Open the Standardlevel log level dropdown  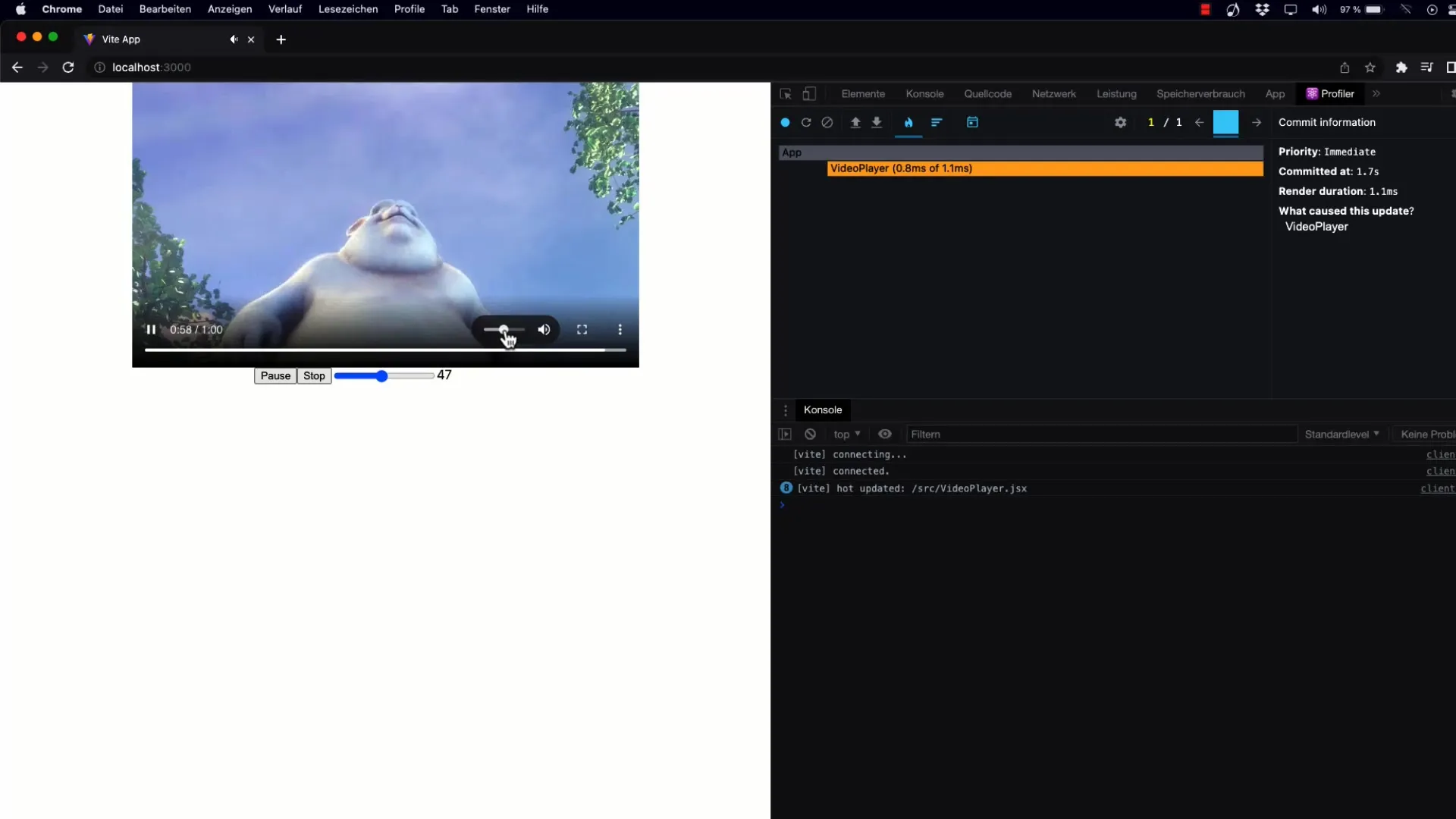pyautogui.click(x=1341, y=435)
